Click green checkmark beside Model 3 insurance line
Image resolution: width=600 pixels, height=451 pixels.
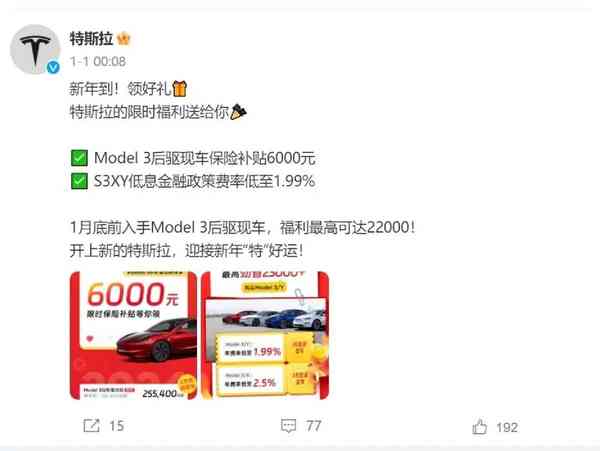(x=79, y=158)
